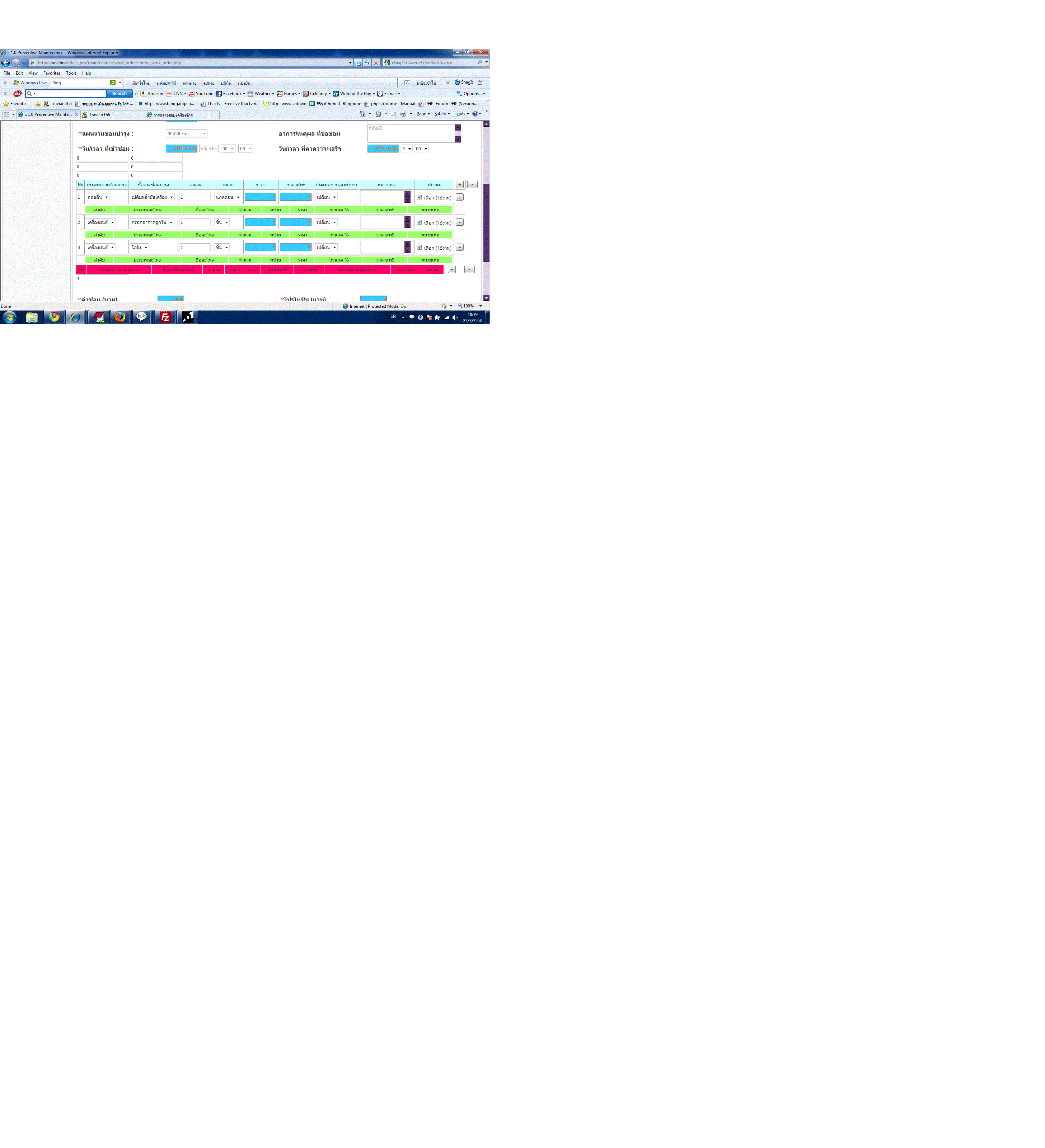Image resolution: width=1045 pixels, height=1148 pixels.
Task: Open the แกลลอน unit dropdown in row 1
Action: coord(228,197)
